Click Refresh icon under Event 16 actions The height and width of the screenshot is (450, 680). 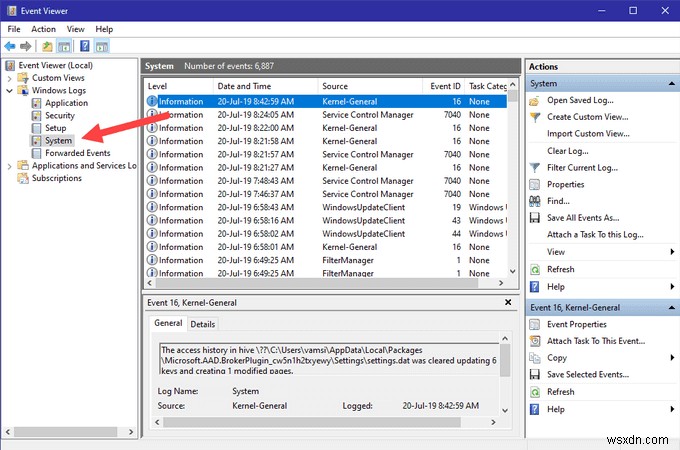coord(535,392)
